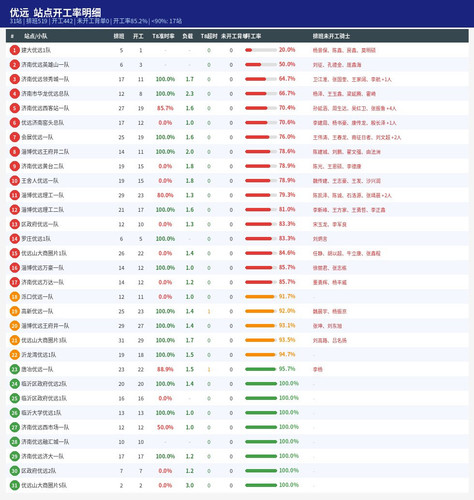Click the red rank 9 badge
The image size is (474, 500).
14,166
